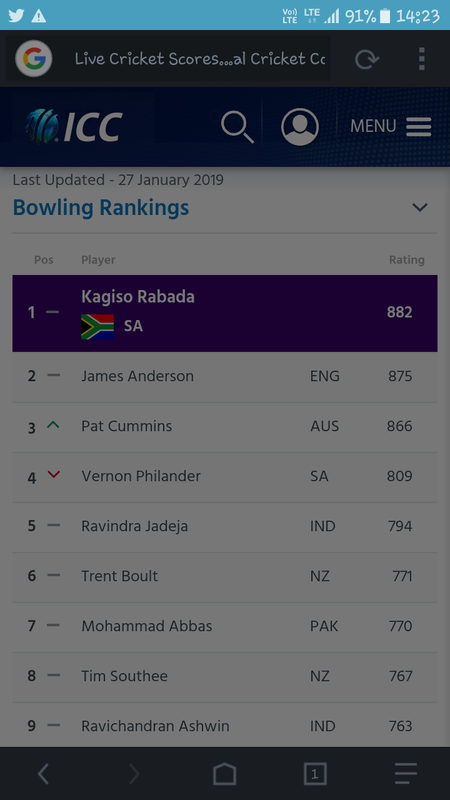Tap the page URL address field
450x800 pixels.
pos(200,59)
